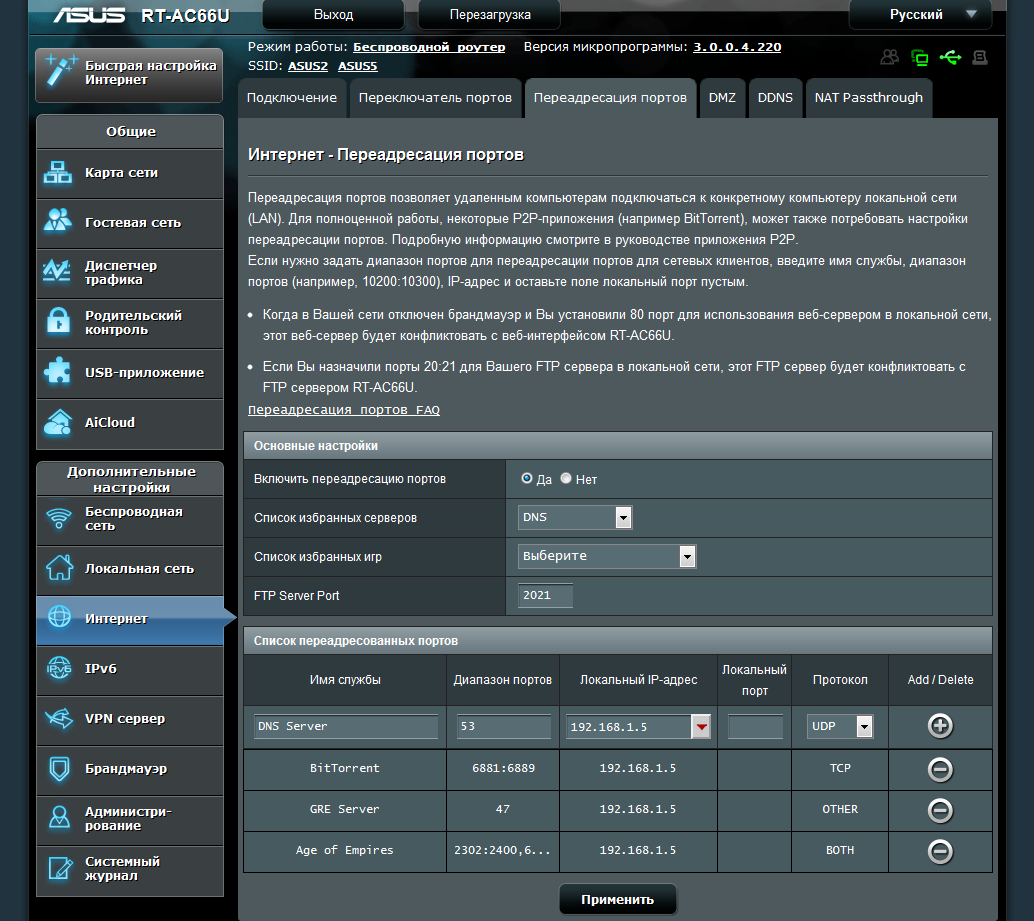Select Нет to disable port forwarding

click(566, 479)
